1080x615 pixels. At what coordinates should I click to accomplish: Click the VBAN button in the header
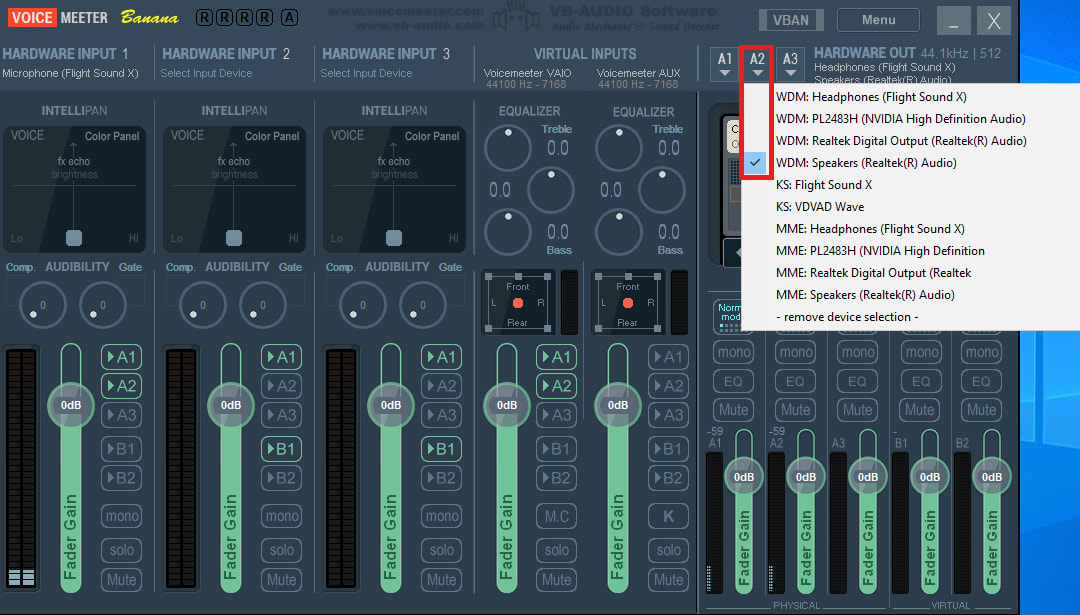click(x=790, y=20)
